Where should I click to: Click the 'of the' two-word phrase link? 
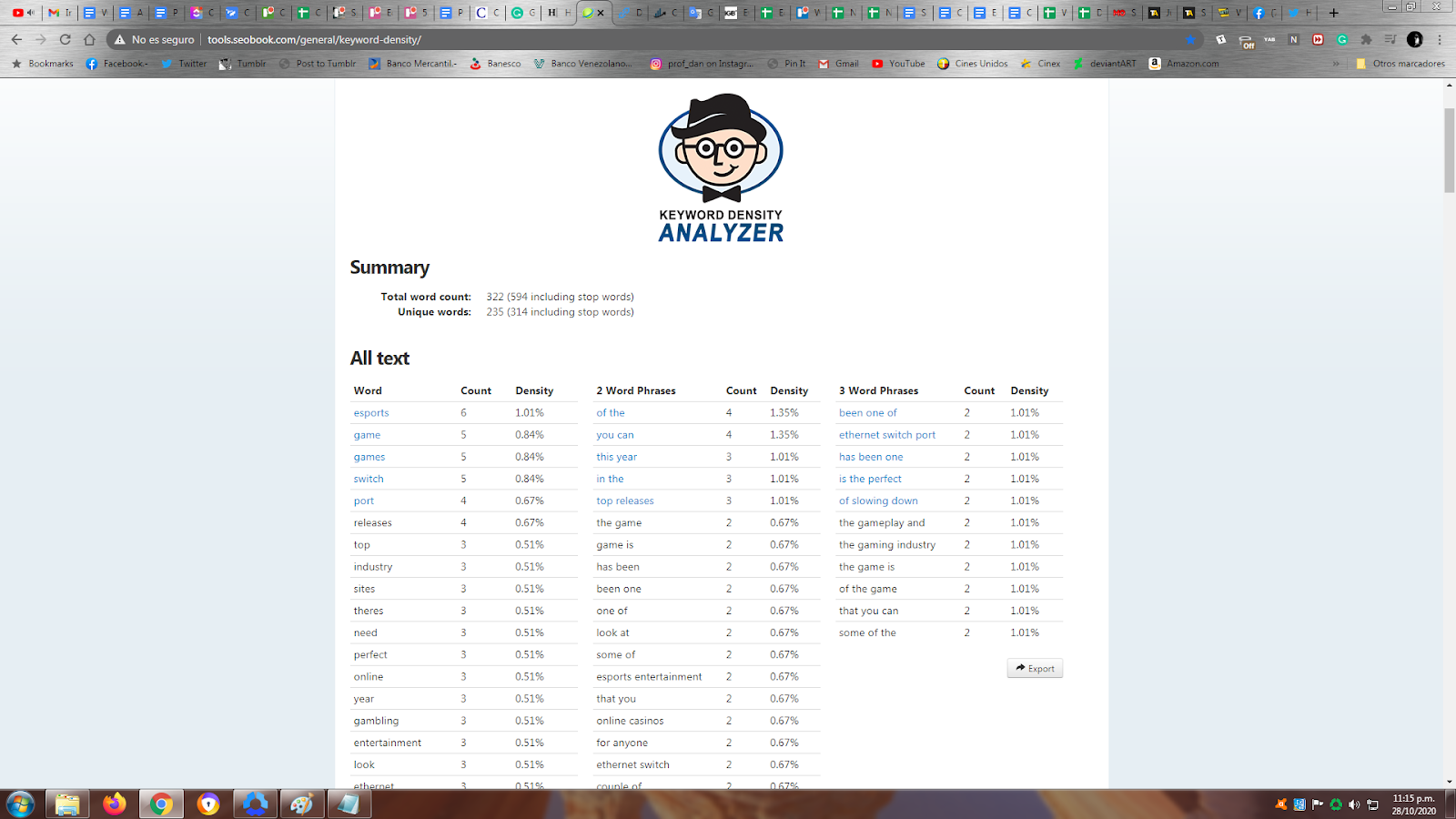click(611, 413)
